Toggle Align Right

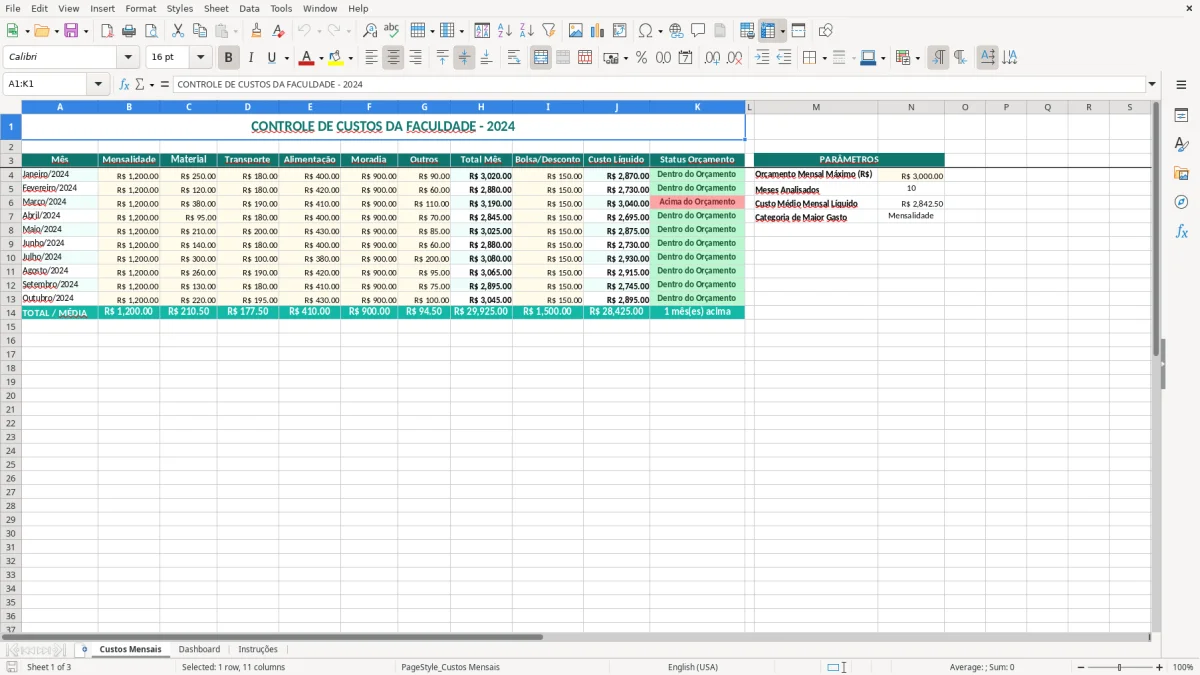point(415,58)
